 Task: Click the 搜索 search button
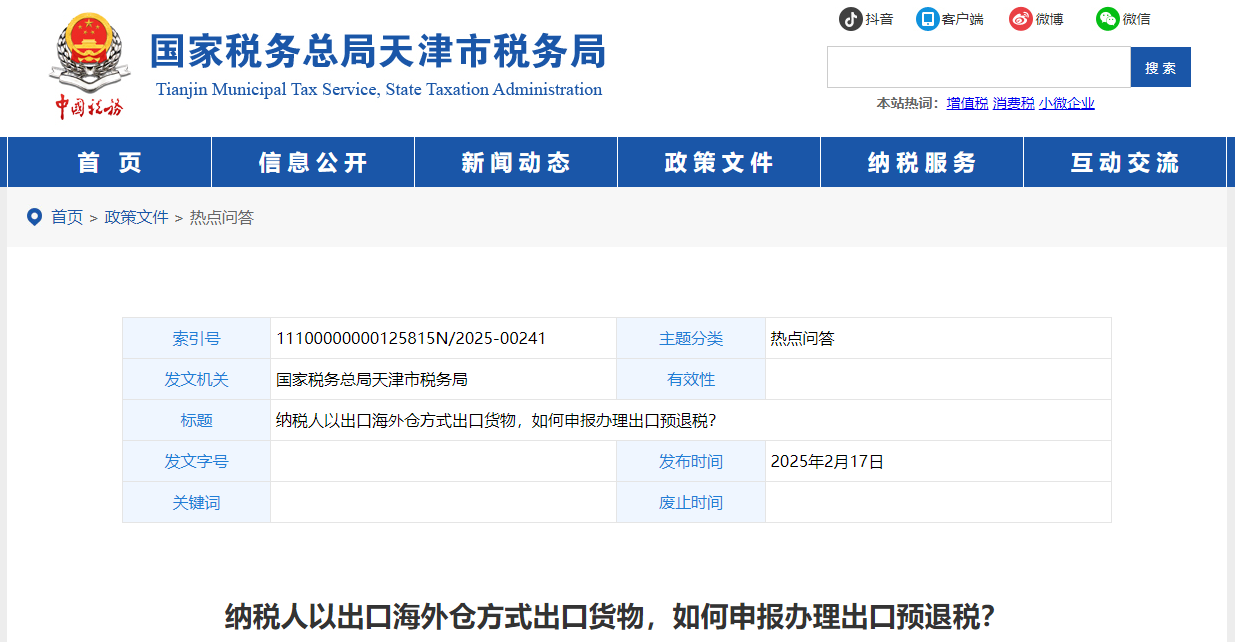tap(1160, 67)
